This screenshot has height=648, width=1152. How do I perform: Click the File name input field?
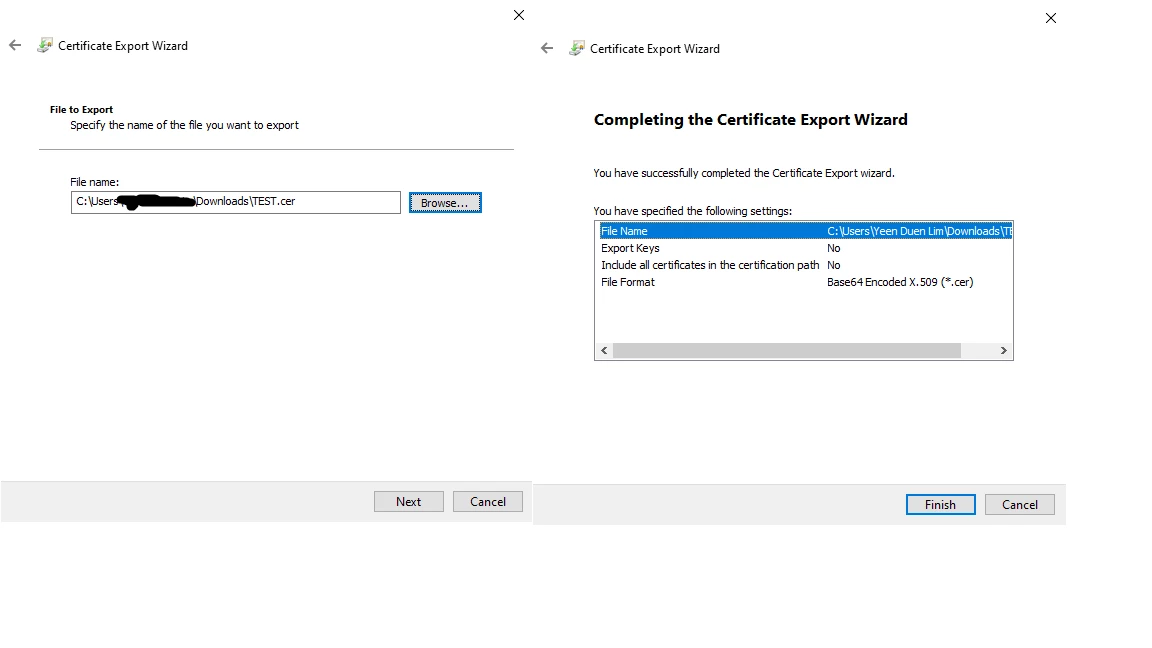[236, 202]
